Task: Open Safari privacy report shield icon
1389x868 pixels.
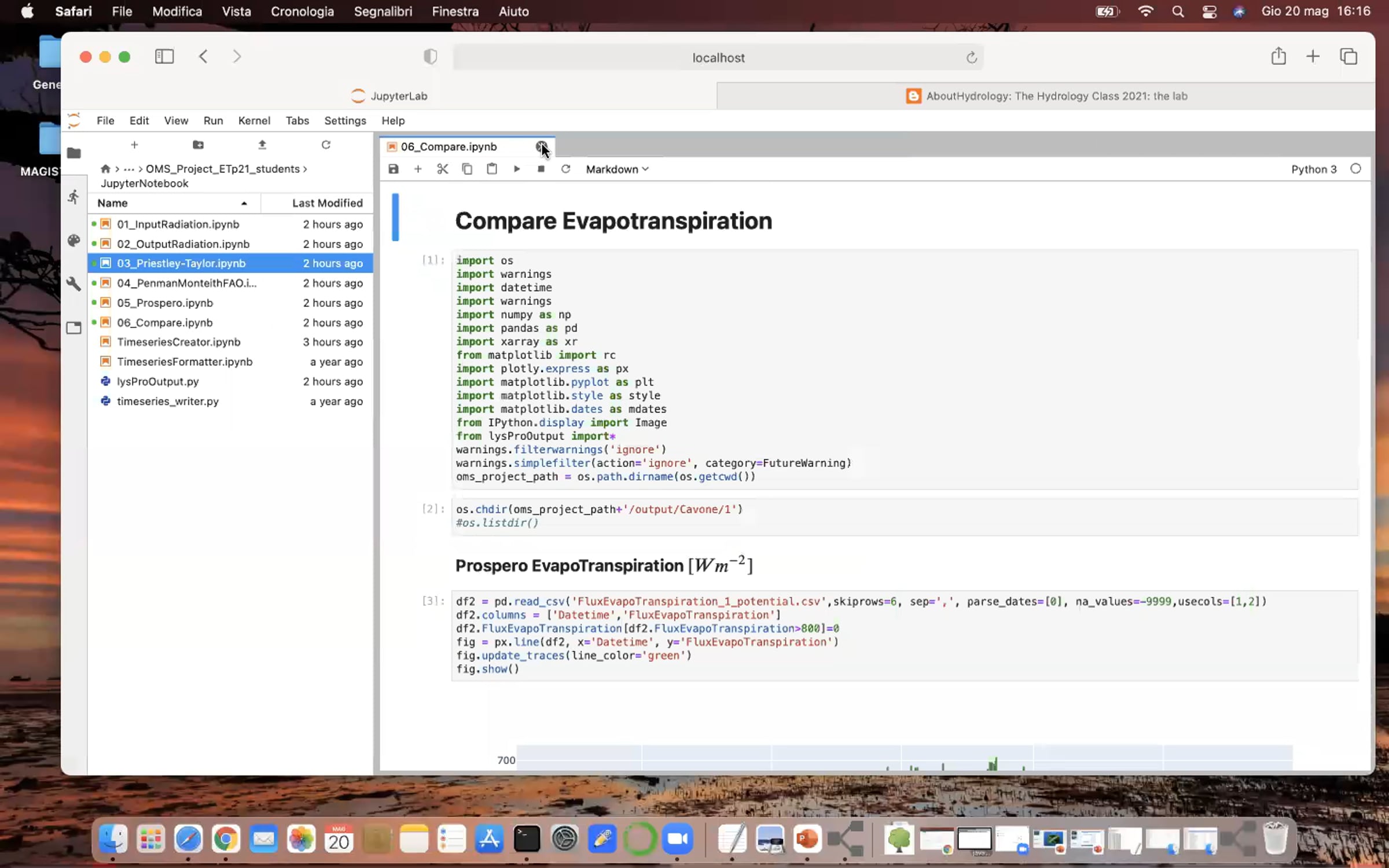Action: (x=430, y=57)
